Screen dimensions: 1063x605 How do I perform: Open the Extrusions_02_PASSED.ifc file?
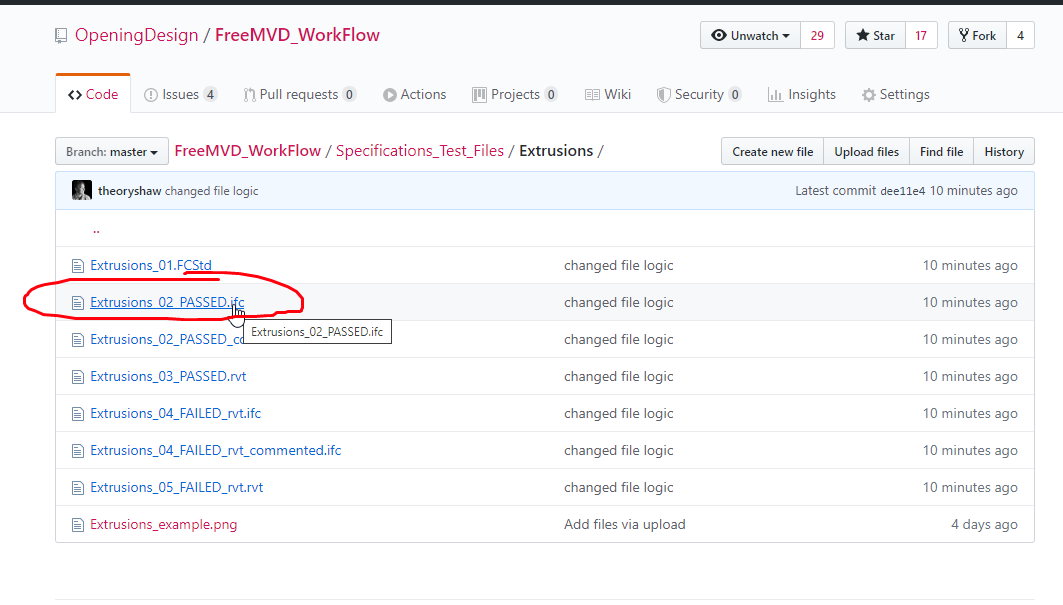[167, 302]
